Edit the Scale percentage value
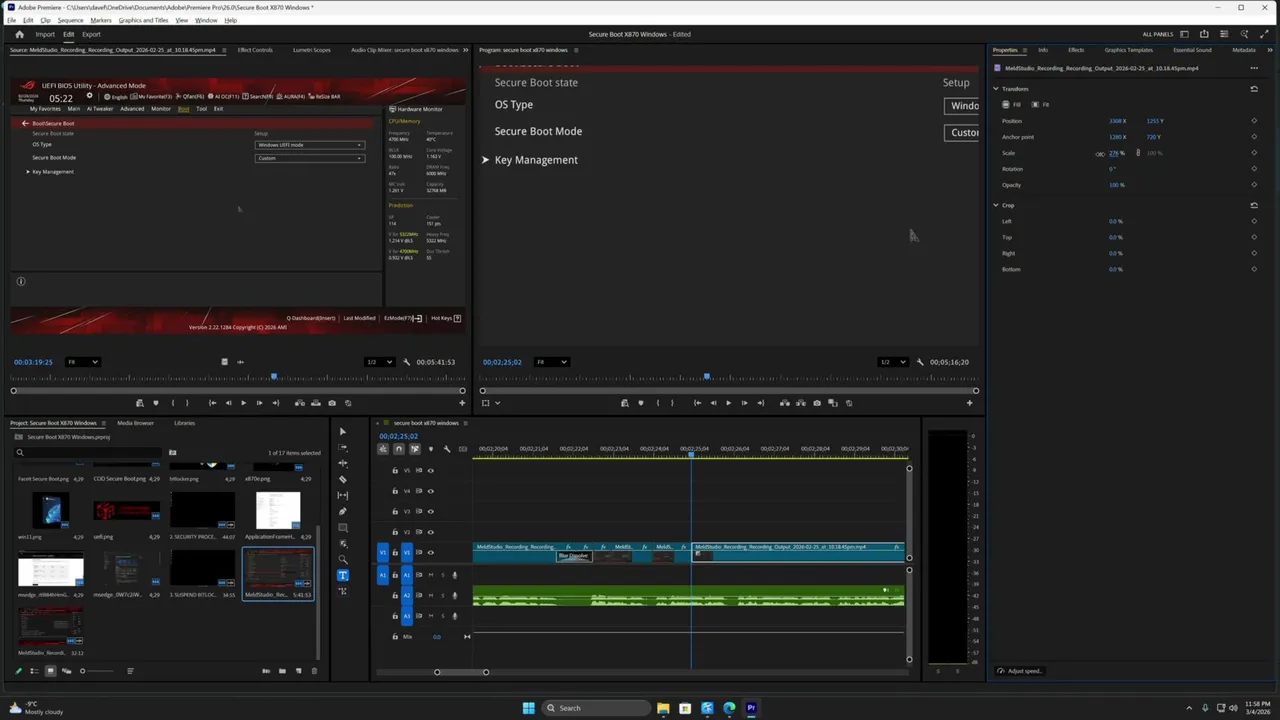1280x720 pixels. (x=1115, y=153)
